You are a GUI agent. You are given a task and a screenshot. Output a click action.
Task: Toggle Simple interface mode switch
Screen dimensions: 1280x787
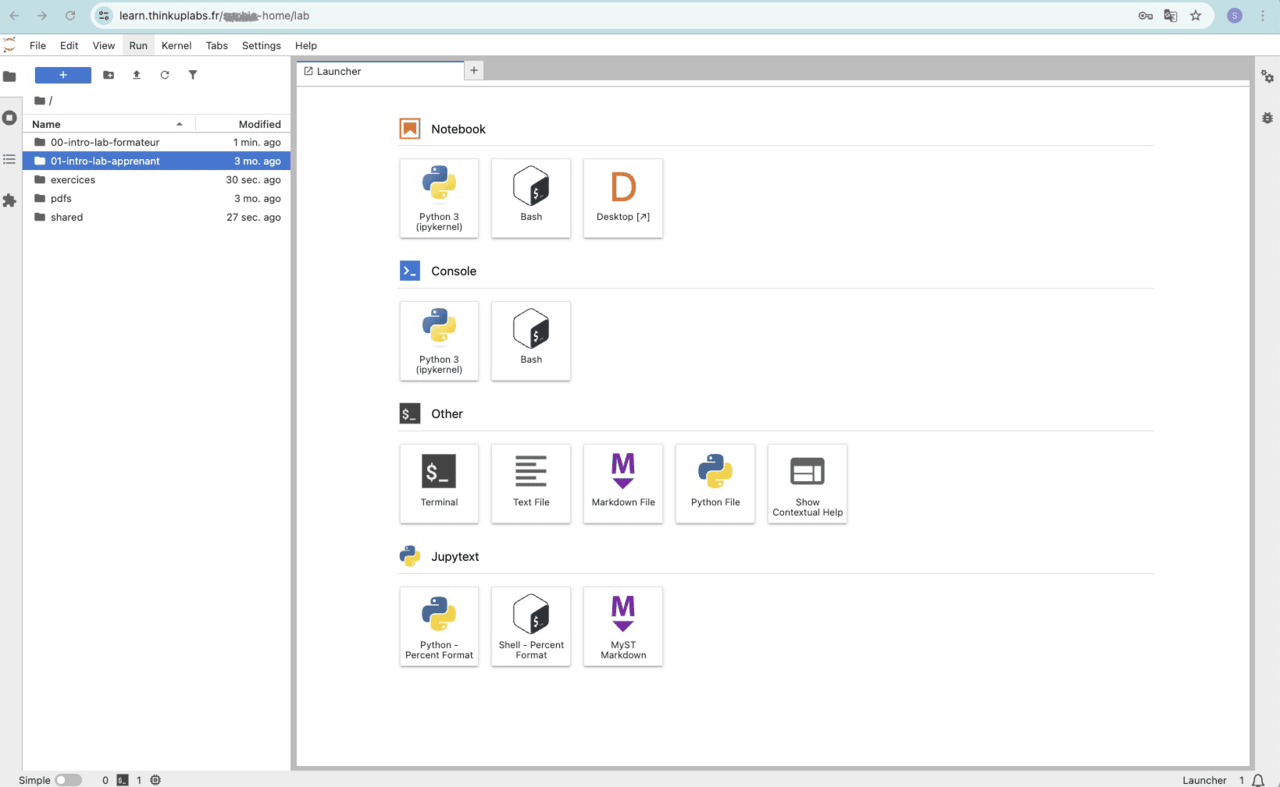coord(68,780)
